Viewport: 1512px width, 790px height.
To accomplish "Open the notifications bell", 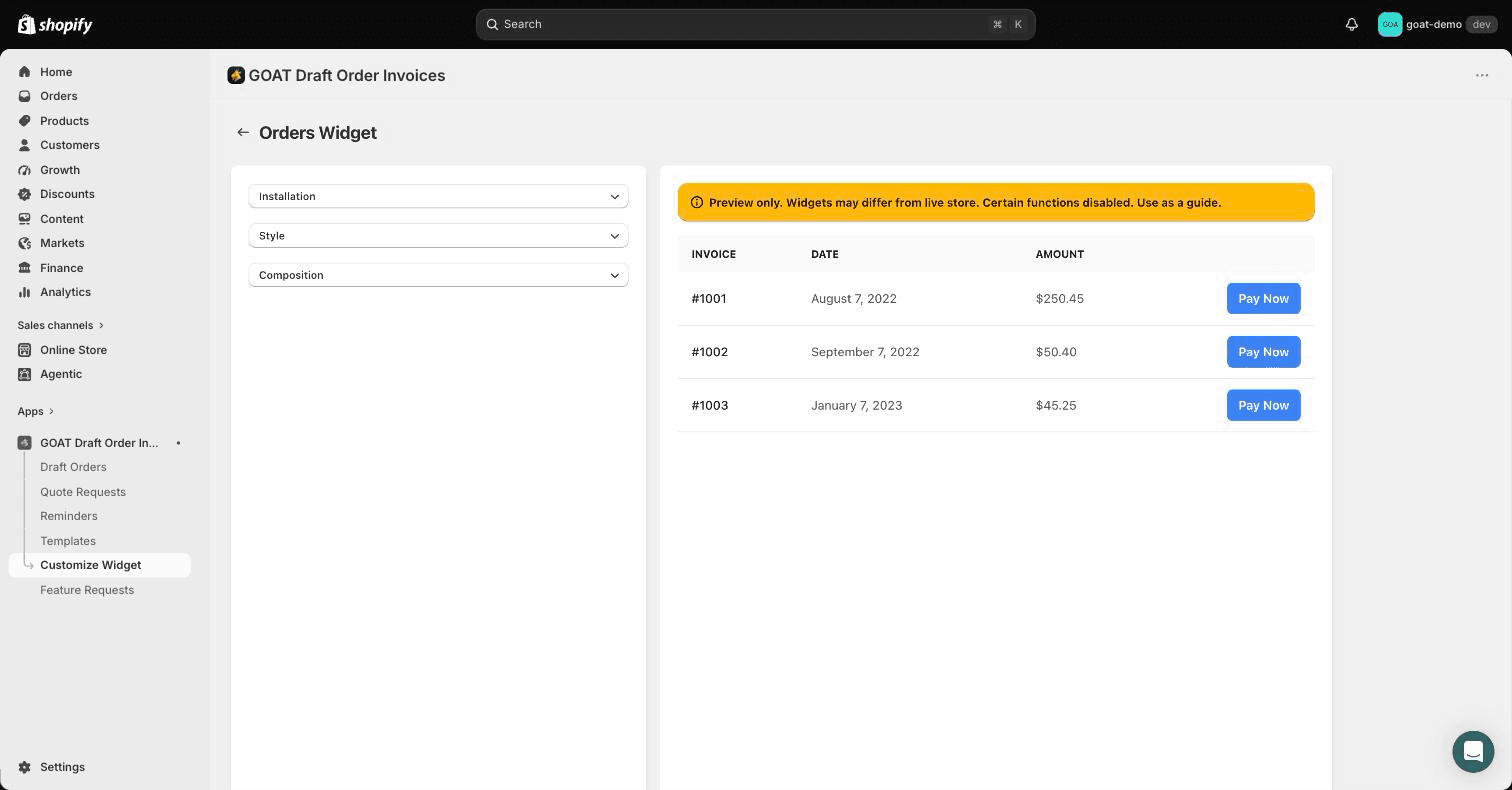I will coord(1352,24).
